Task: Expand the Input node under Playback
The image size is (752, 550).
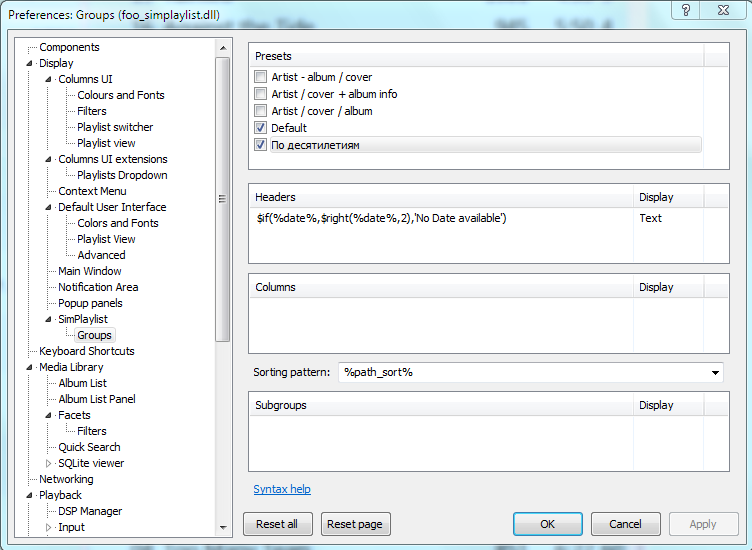Action: [x=48, y=527]
